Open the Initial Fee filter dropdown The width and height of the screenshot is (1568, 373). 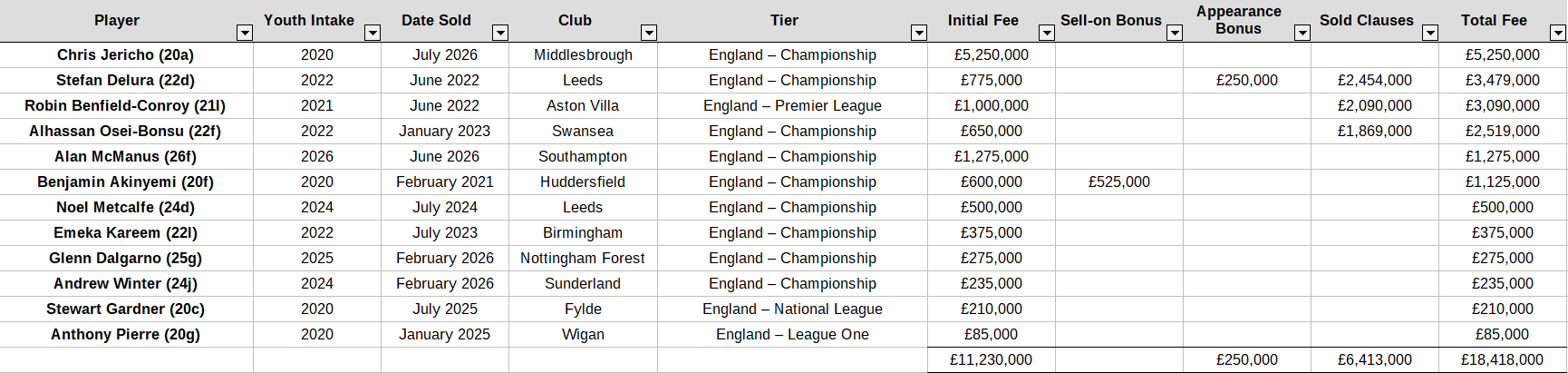[1046, 33]
